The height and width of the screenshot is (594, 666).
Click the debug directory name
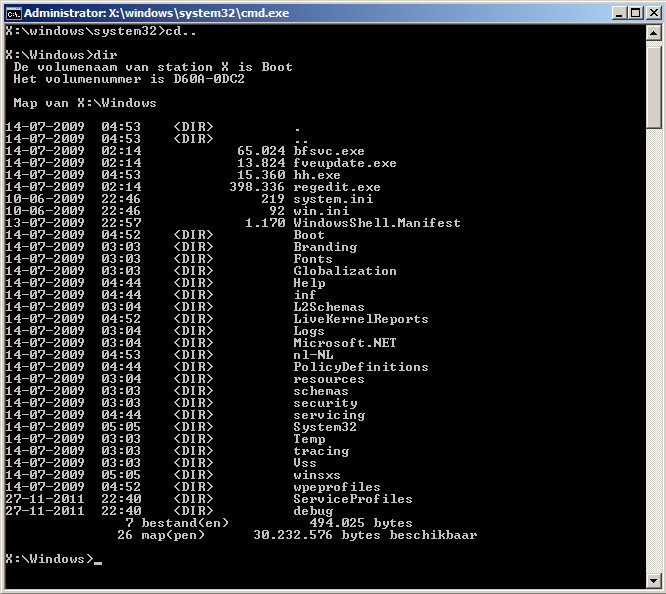pyautogui.click(x=313, y=511)
